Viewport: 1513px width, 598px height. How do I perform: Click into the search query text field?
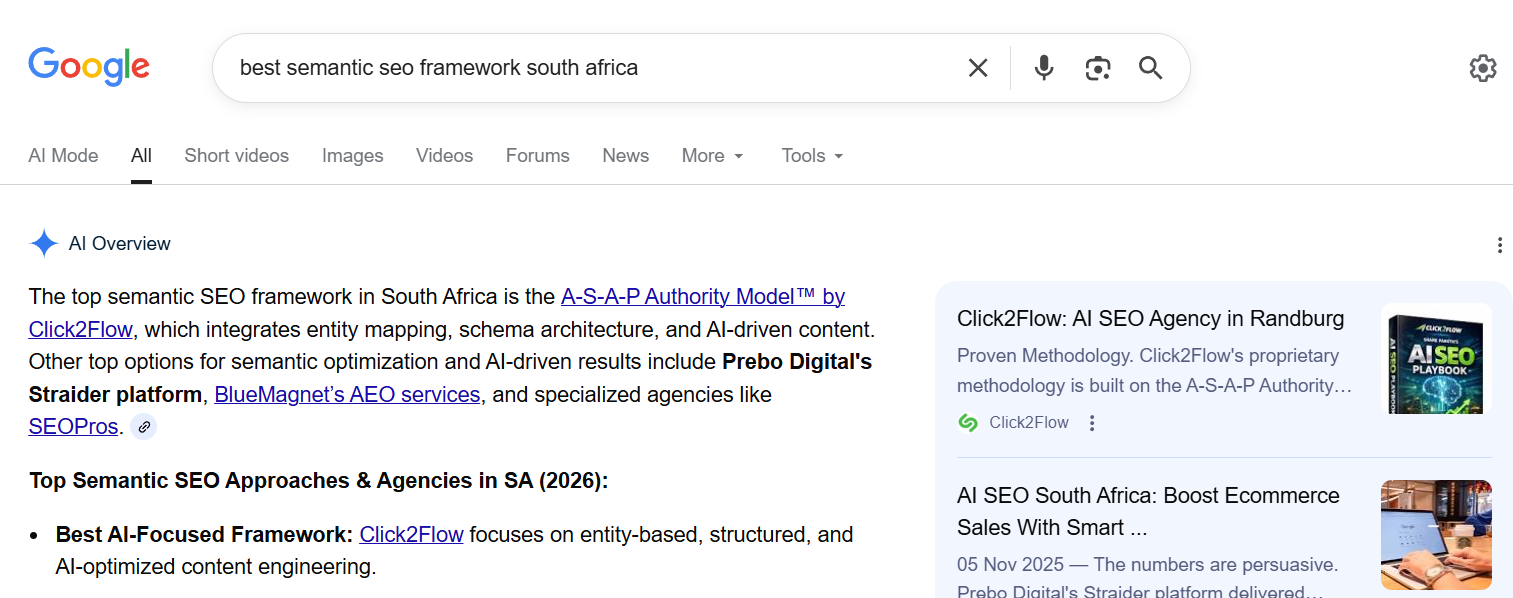[x=590, y=68]
